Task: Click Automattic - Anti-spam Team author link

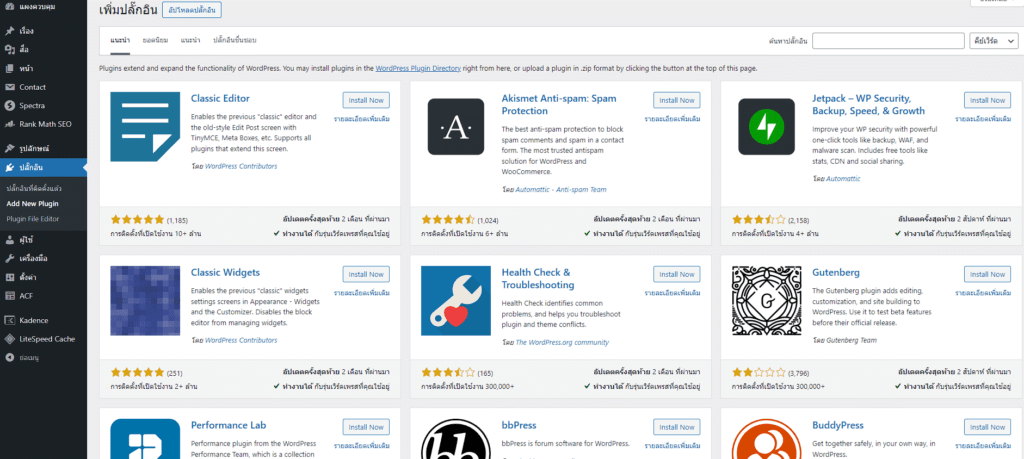Action: [x=561, y=189]
